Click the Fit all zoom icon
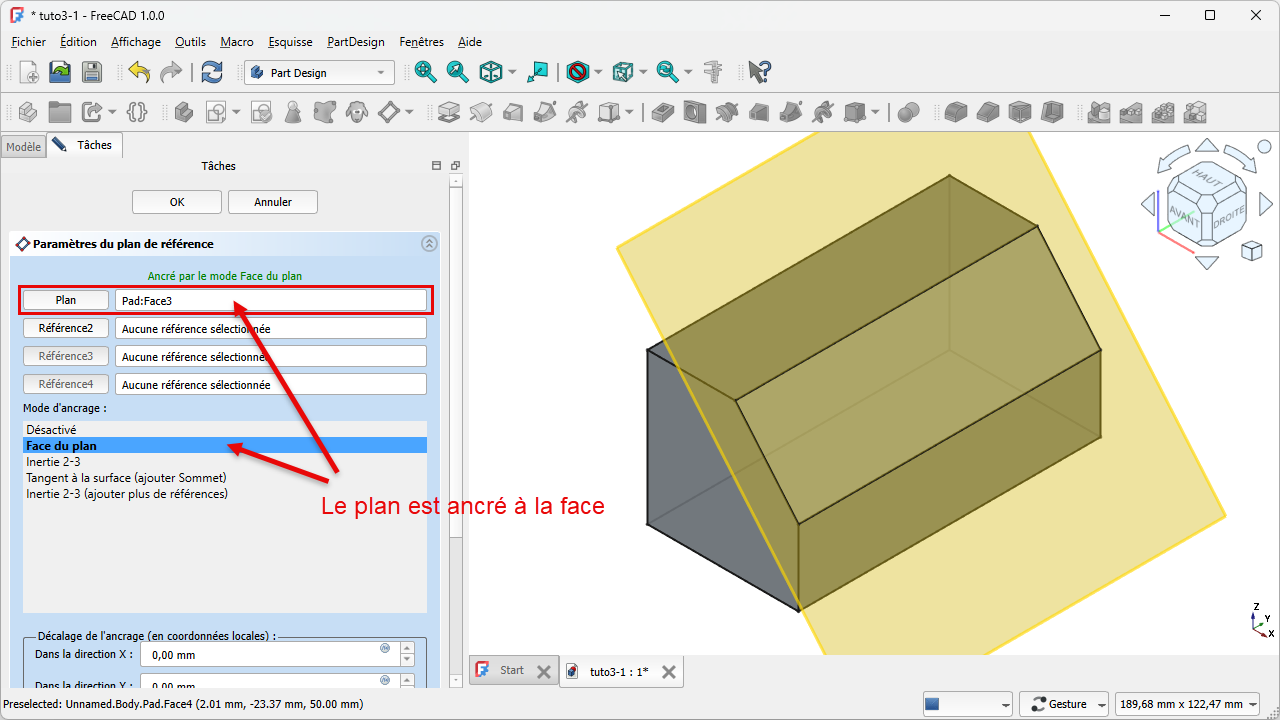 [426, 72]
